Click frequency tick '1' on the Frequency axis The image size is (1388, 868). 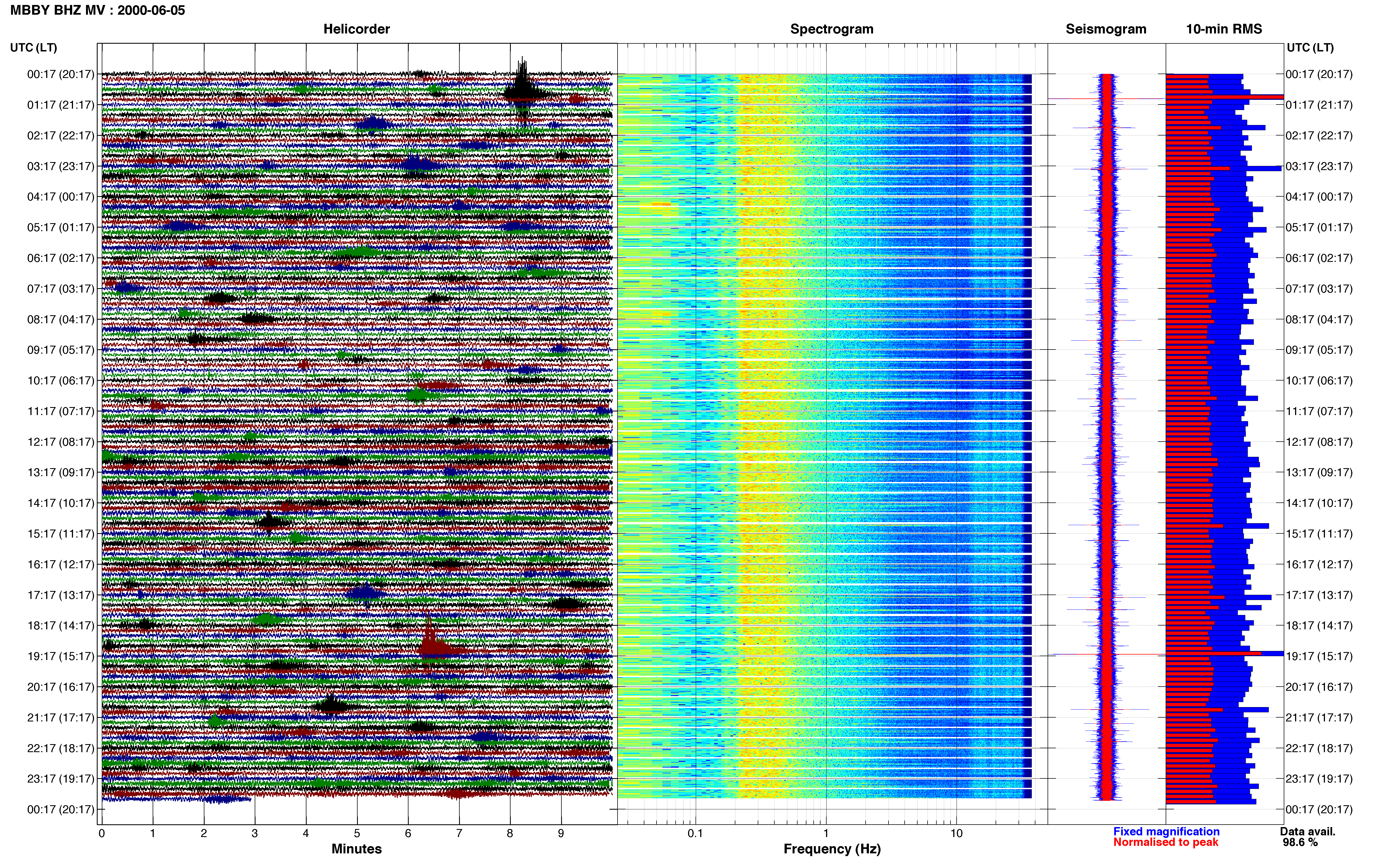pos(826,833)
